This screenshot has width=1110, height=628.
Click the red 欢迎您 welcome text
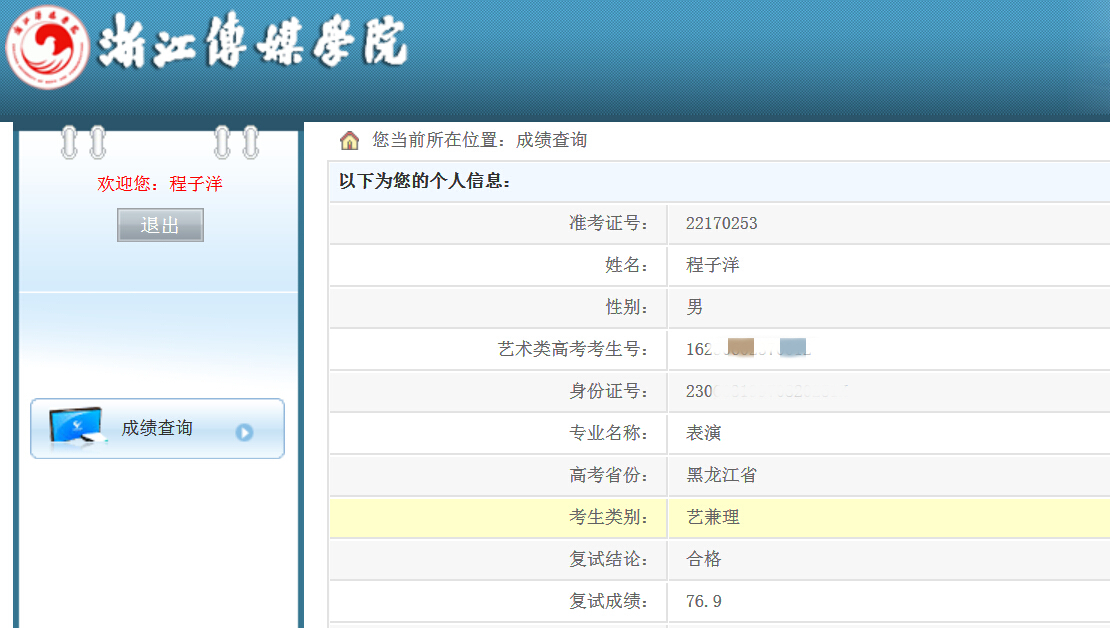pyautogui.click(x=159, y=184)
